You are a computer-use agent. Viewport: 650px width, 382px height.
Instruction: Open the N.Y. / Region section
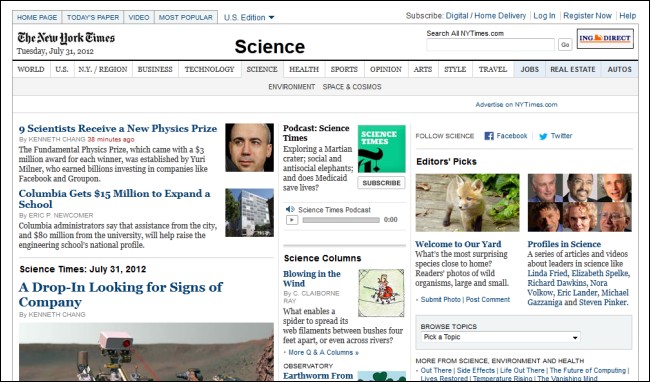[x=103, y=69]
